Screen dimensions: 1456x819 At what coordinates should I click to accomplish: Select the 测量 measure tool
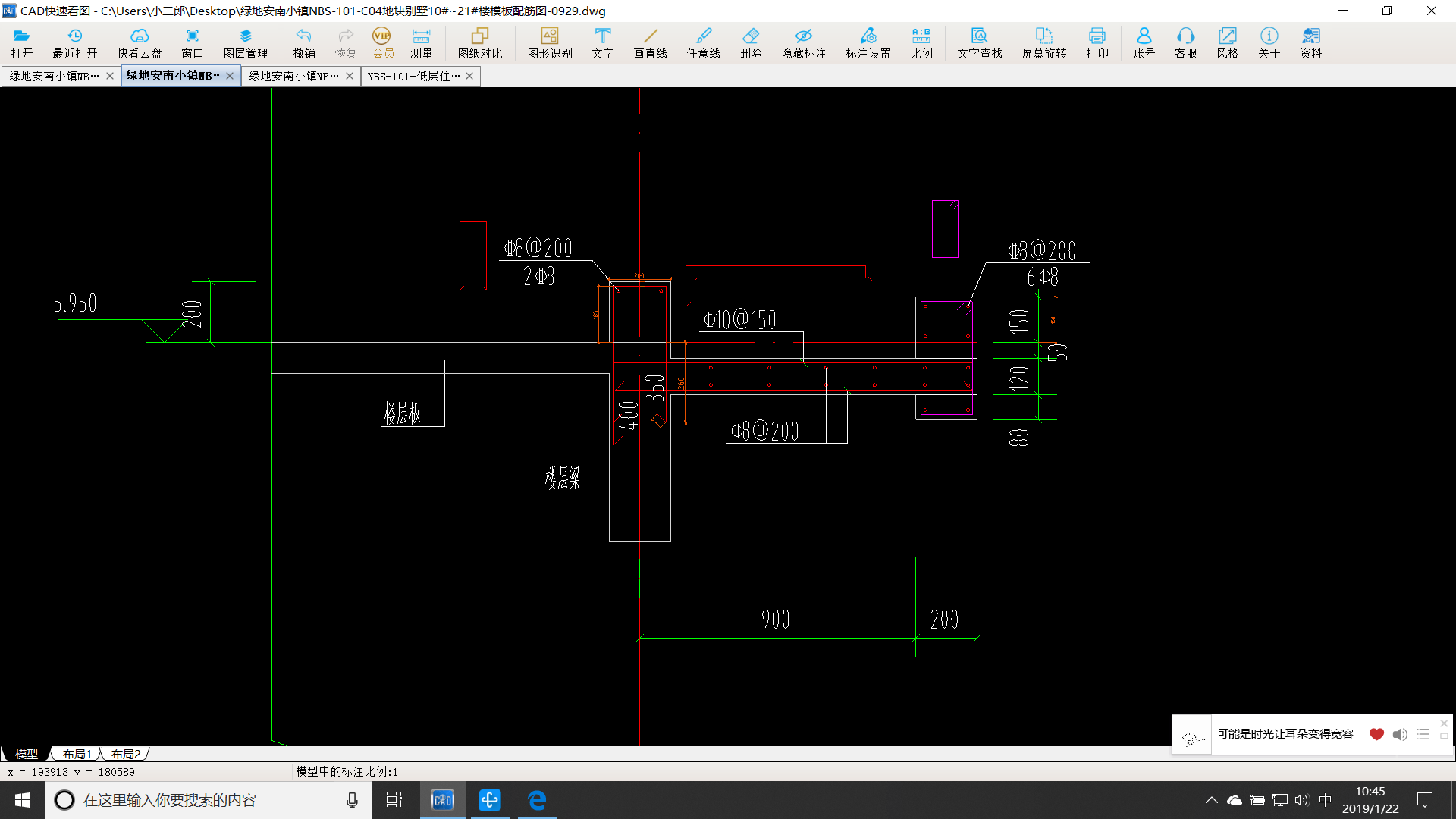pos(422,42)
